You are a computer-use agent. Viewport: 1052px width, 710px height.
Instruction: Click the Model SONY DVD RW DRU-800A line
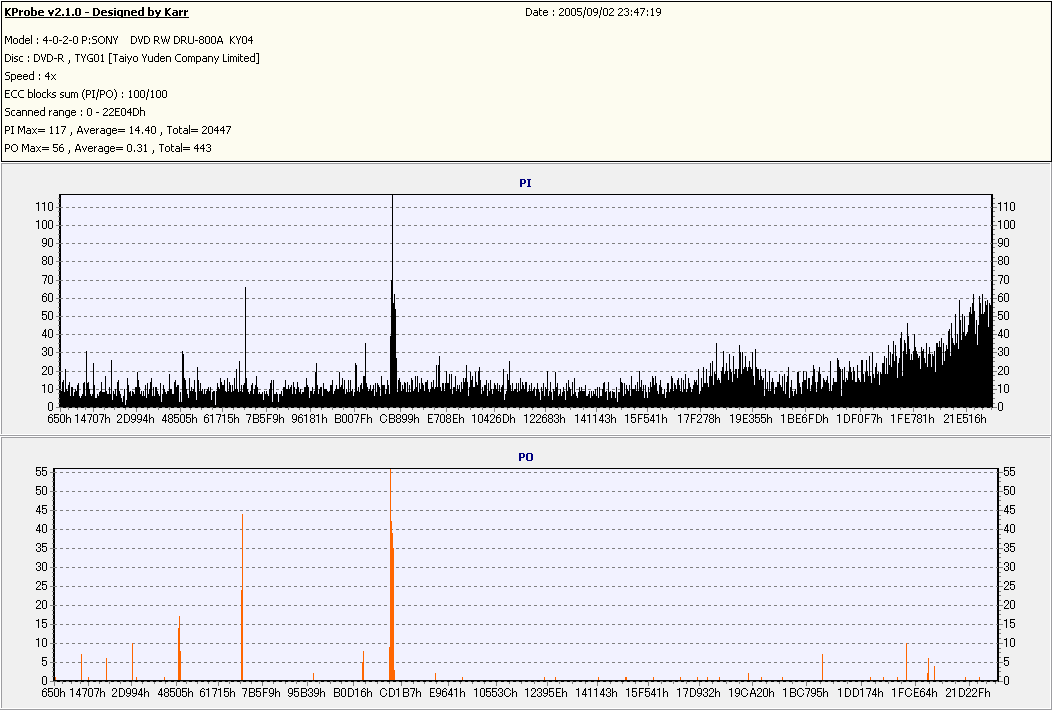pos(129,40)
